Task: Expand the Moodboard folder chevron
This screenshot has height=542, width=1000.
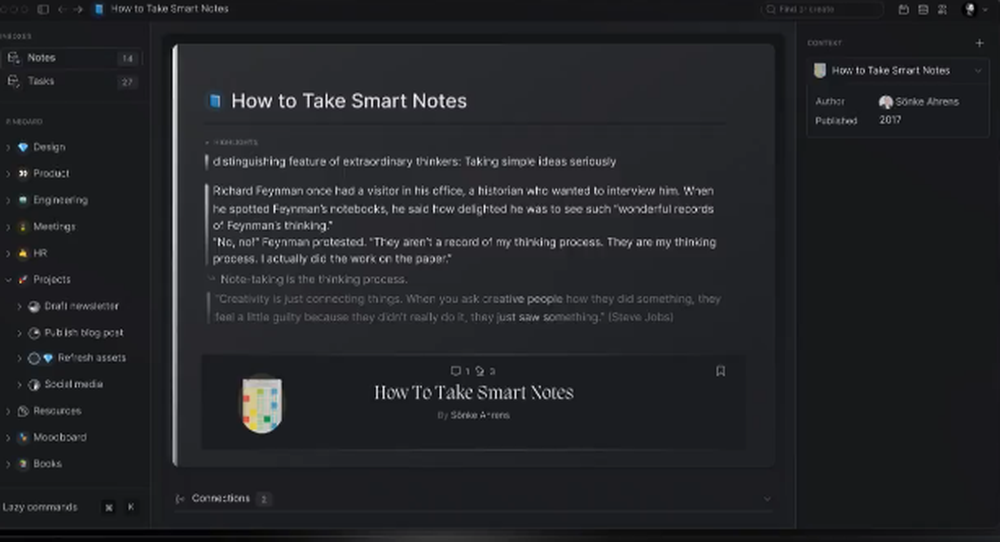Action: pos(8,437)
